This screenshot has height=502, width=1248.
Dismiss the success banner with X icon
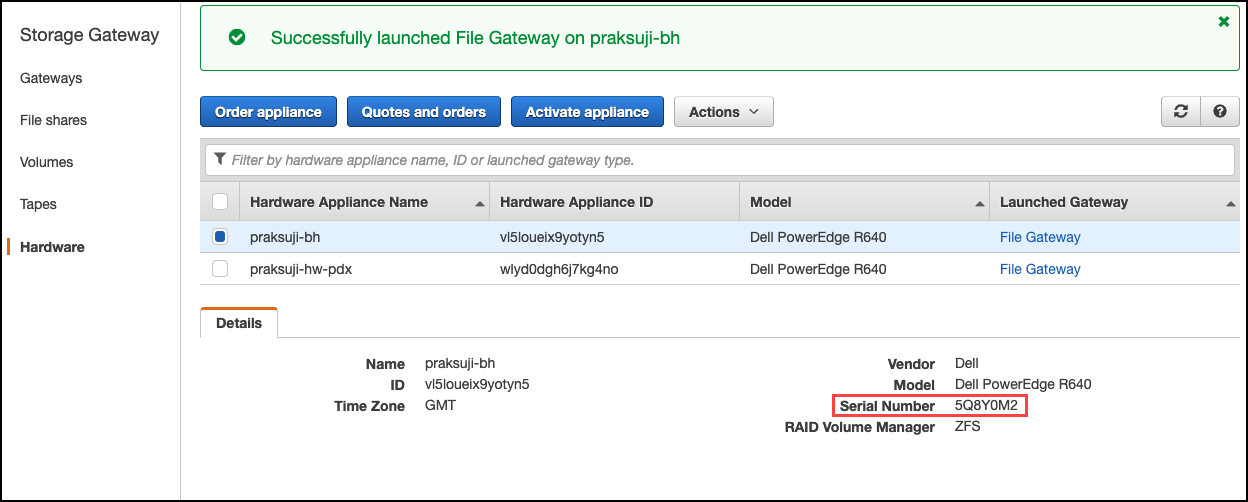pyautogui.click(x=1223, y=21)
